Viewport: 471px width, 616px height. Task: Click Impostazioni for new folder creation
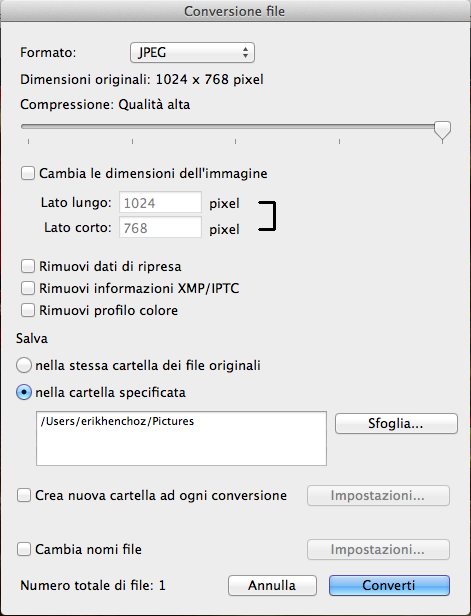378,495
